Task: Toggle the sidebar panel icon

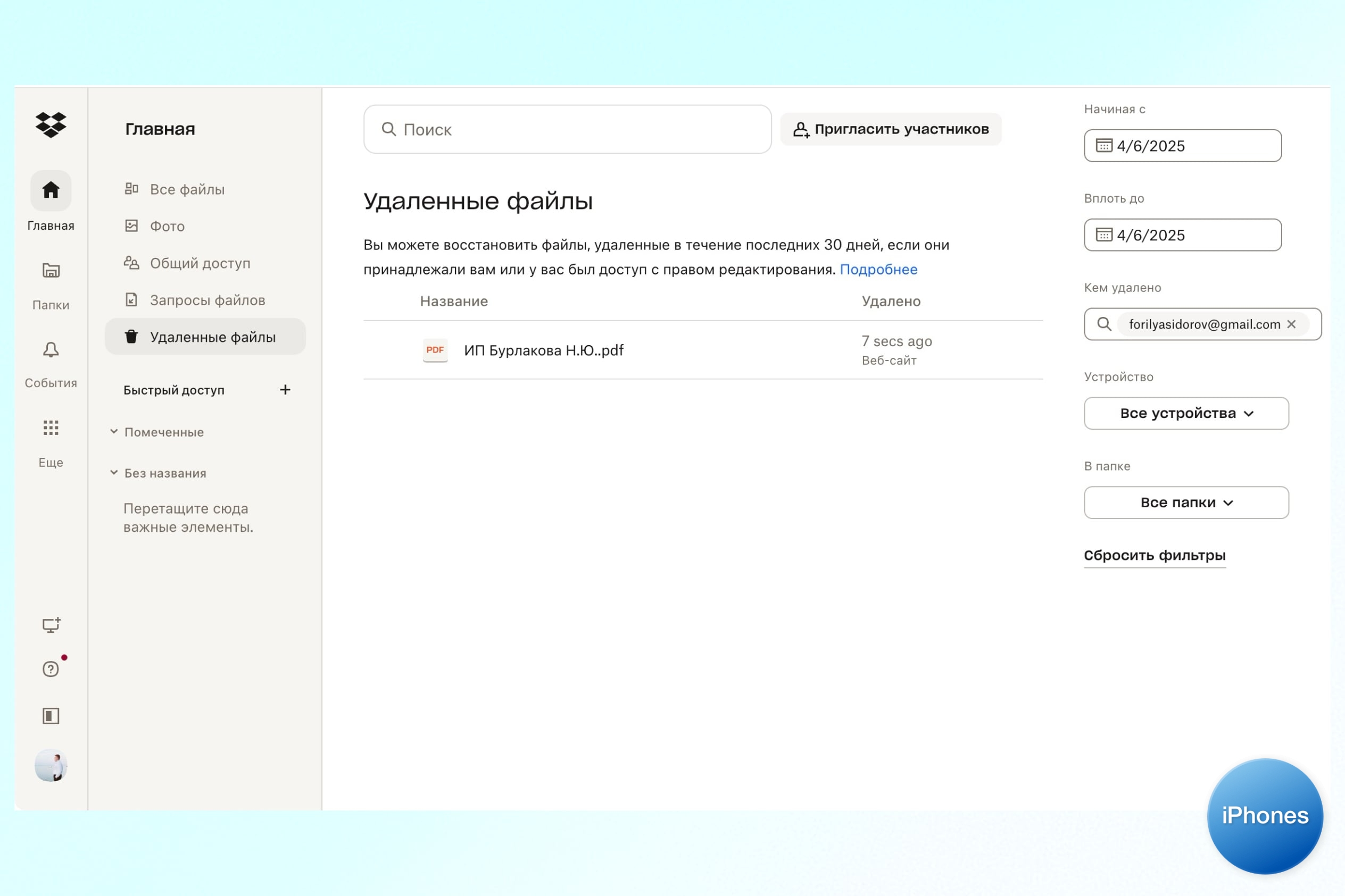Action: pos(51,716)
